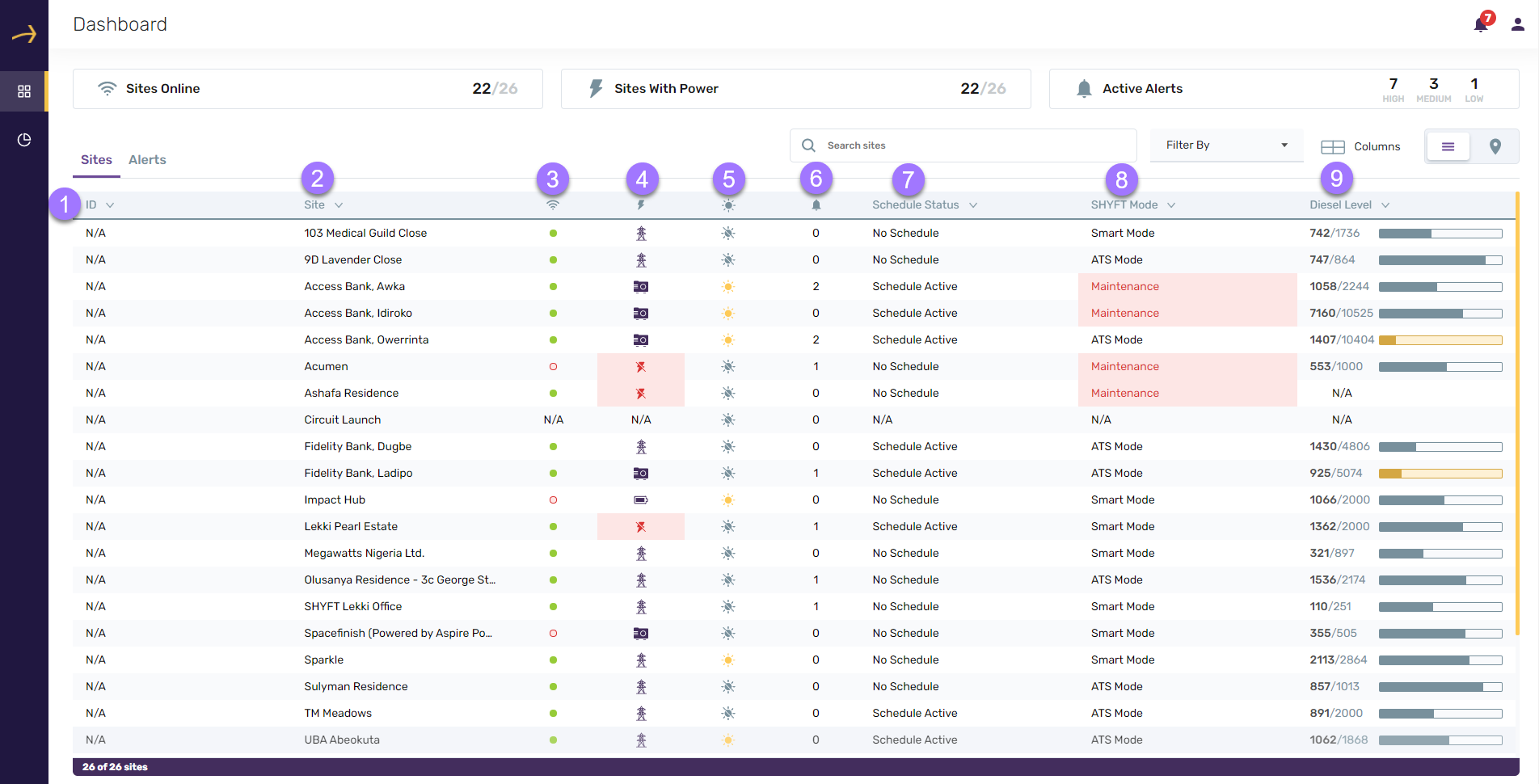The height and width of the screenshot is (784, 1539).
Task: Click online status dot for Fidelity Bank, Dugbe
Action: [x=553, y=447]
